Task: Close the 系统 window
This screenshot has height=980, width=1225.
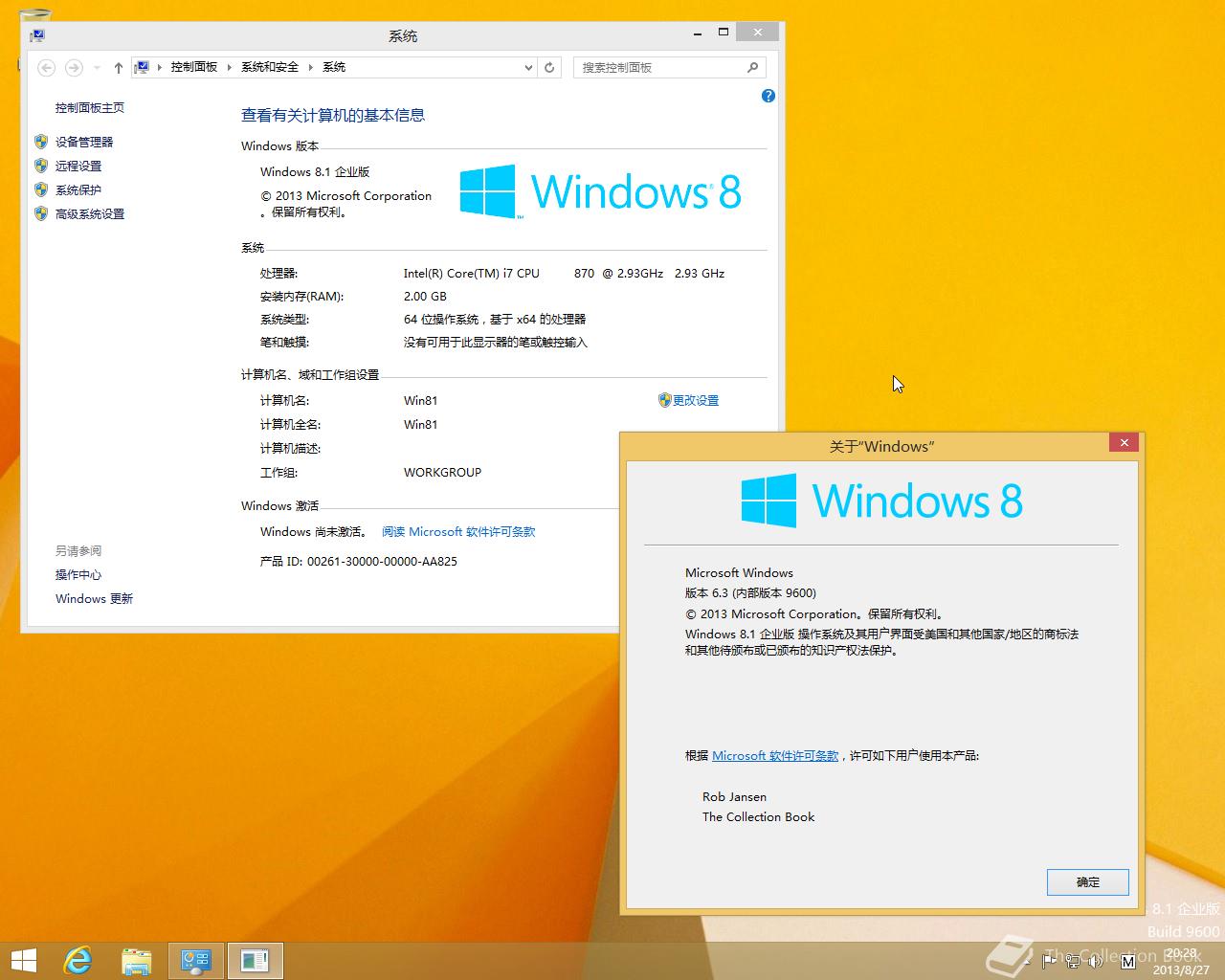Action: coord(758,33)
